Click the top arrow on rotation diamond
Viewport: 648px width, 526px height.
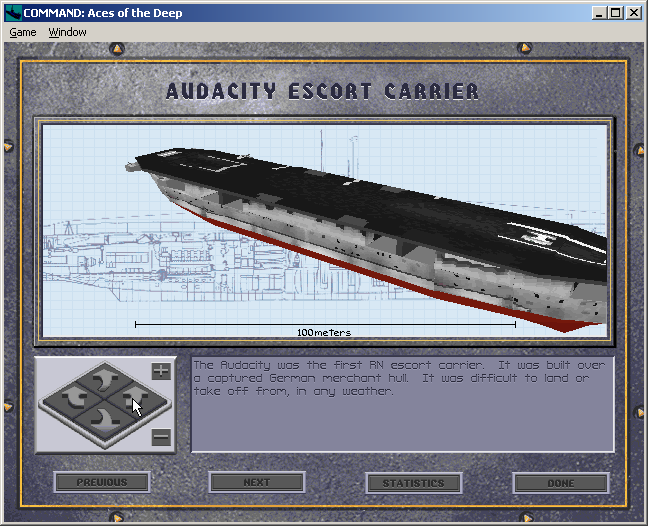(x=105, y=380)
